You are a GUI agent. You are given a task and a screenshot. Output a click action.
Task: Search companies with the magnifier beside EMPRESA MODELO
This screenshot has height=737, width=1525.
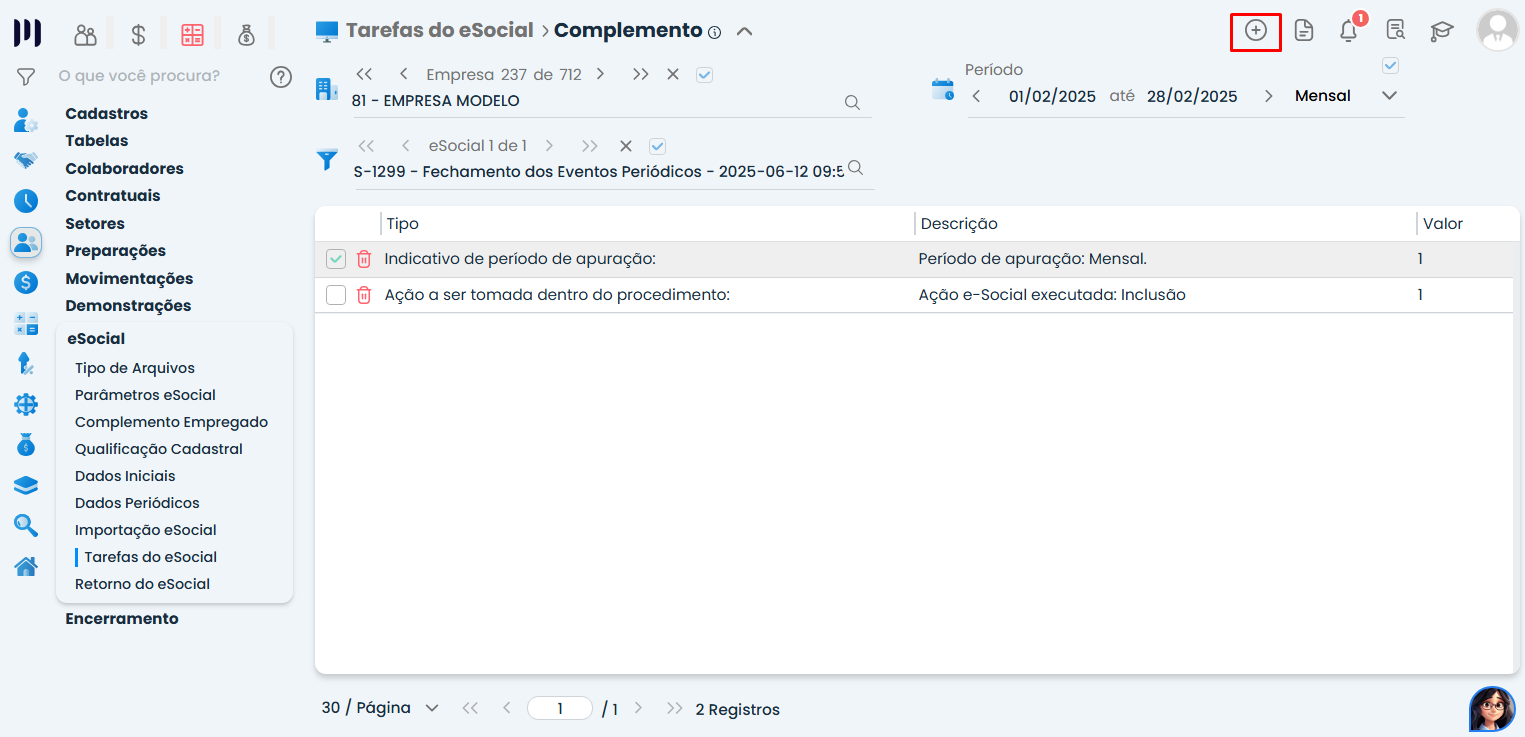852,101
